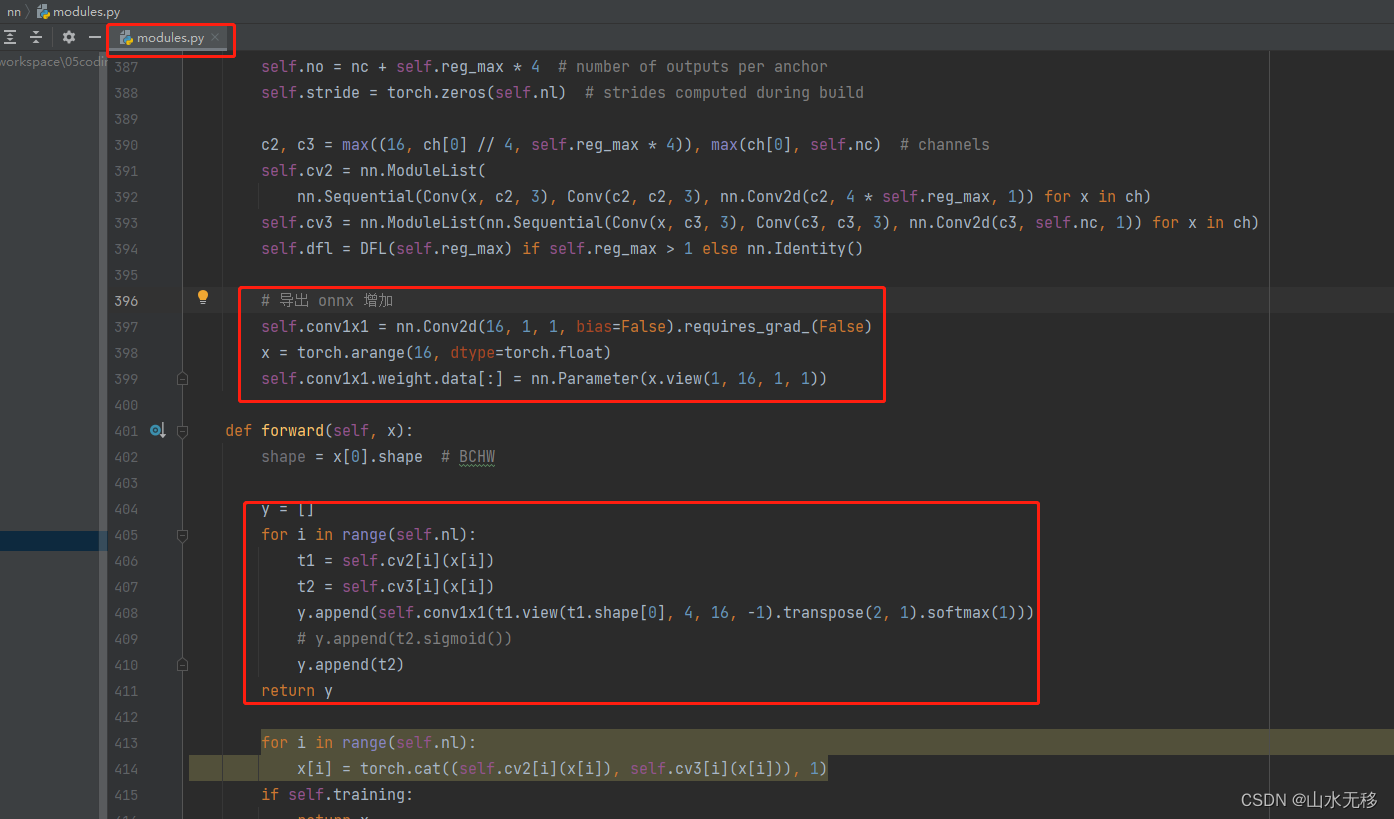
Task: Click 'torch.arange' on line 398
Action: point(350,353)
